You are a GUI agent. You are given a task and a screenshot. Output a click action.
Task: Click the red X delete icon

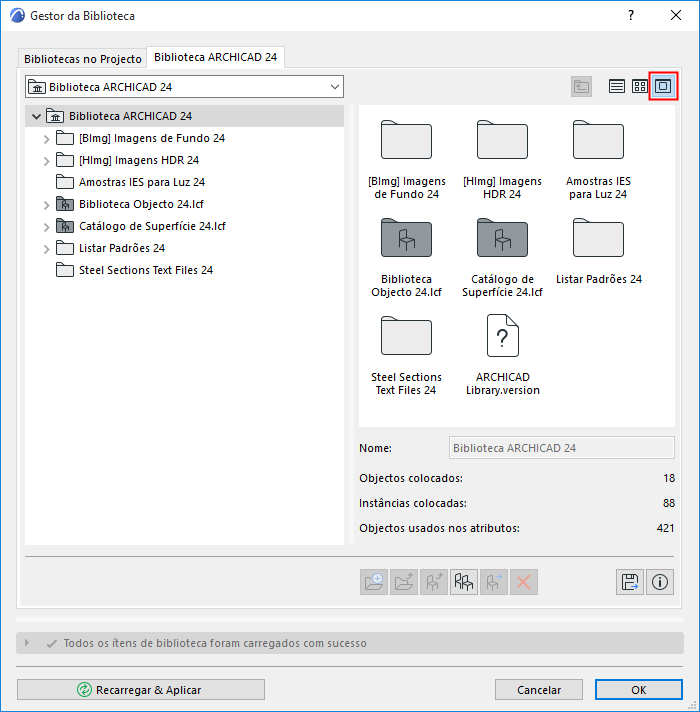pos(523,582)
